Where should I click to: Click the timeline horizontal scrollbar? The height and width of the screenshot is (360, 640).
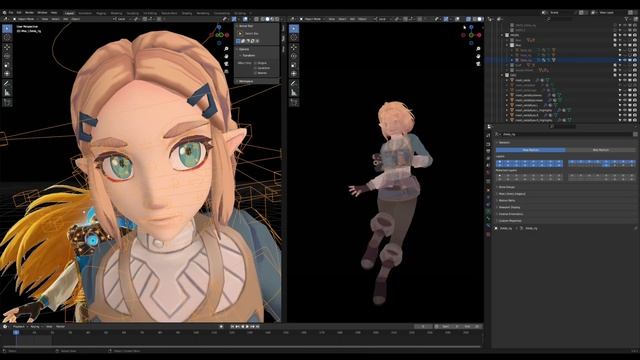click(x=241, y=347)
